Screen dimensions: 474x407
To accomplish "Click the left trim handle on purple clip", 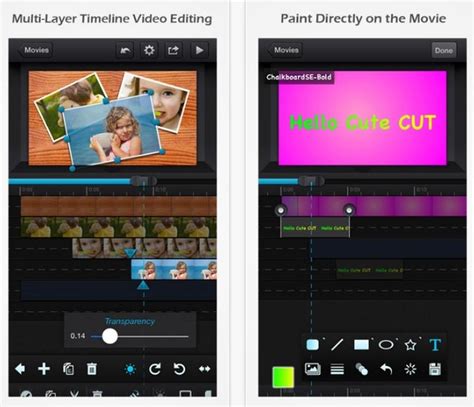I will (x=281, y=210).
